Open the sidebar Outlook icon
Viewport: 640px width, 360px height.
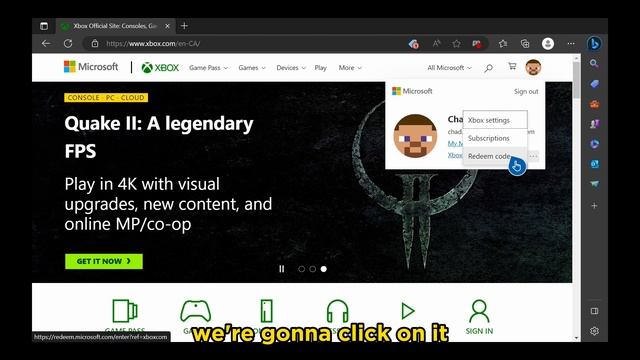point(594,164)
